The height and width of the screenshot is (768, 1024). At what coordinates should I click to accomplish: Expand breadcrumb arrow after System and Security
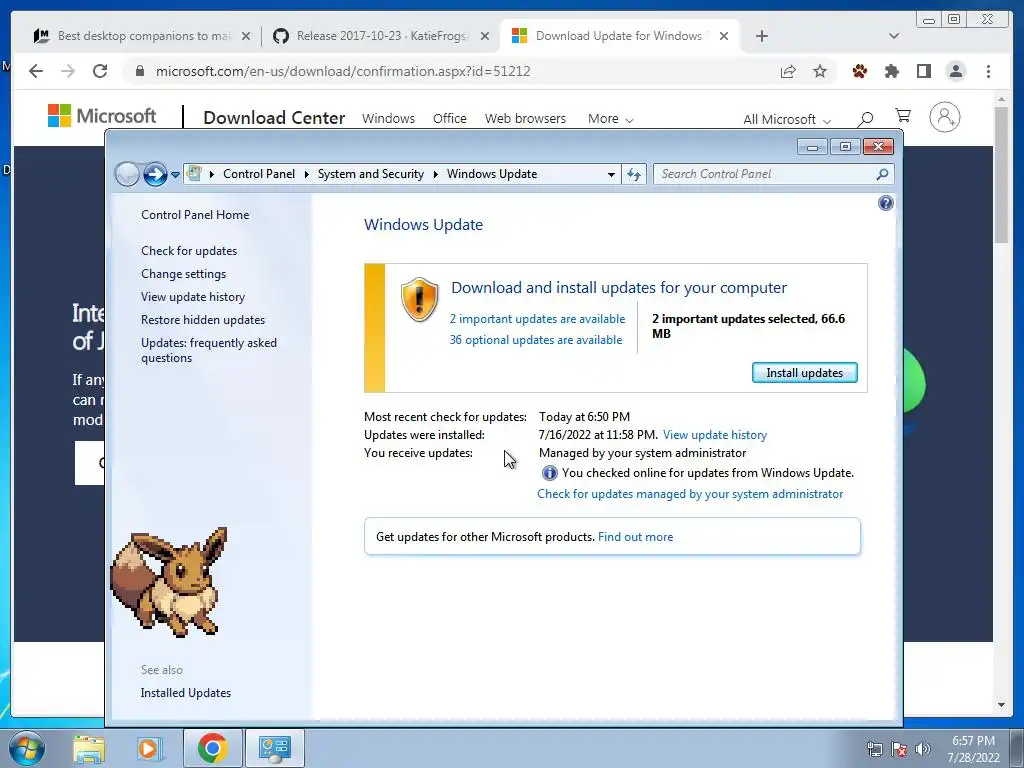point(436,174)
